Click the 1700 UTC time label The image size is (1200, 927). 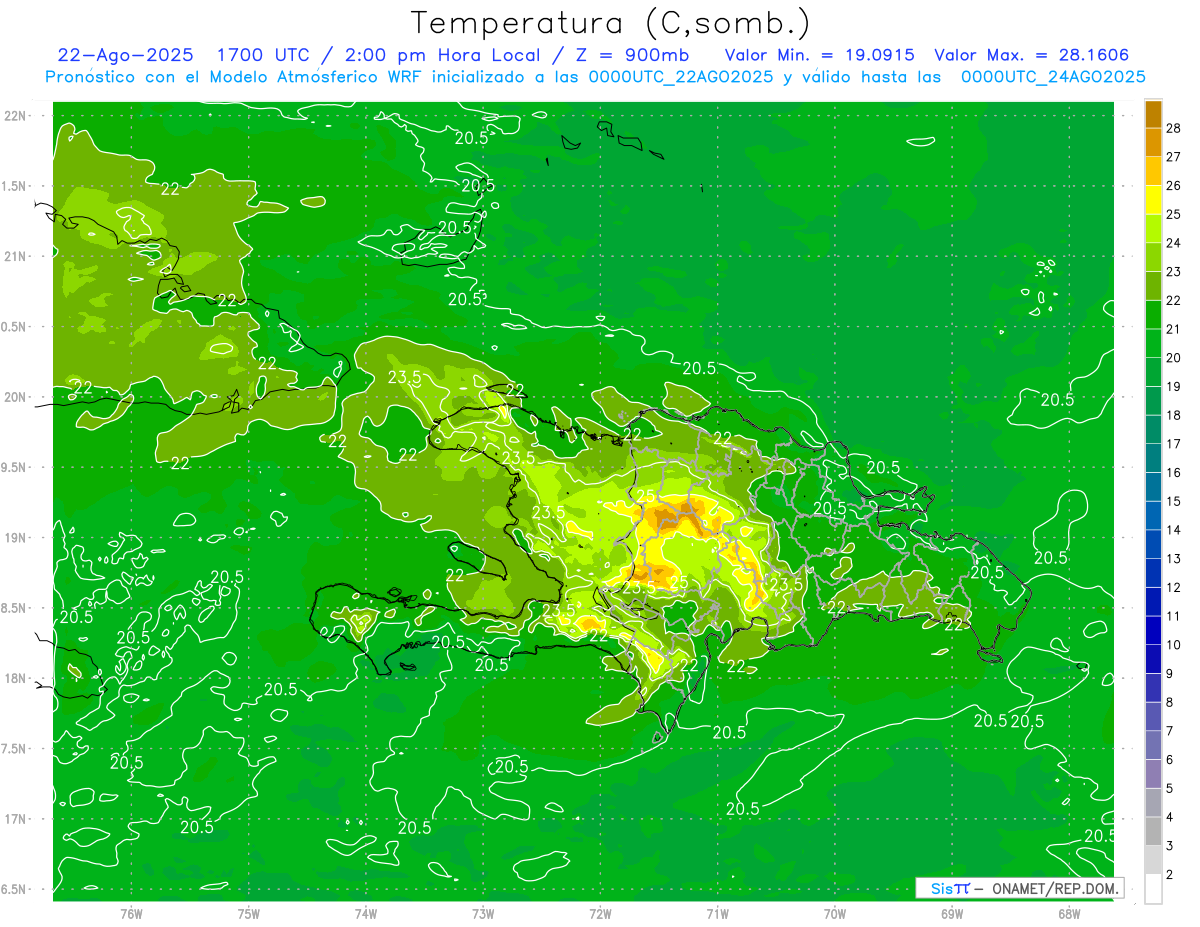point(265,55)
